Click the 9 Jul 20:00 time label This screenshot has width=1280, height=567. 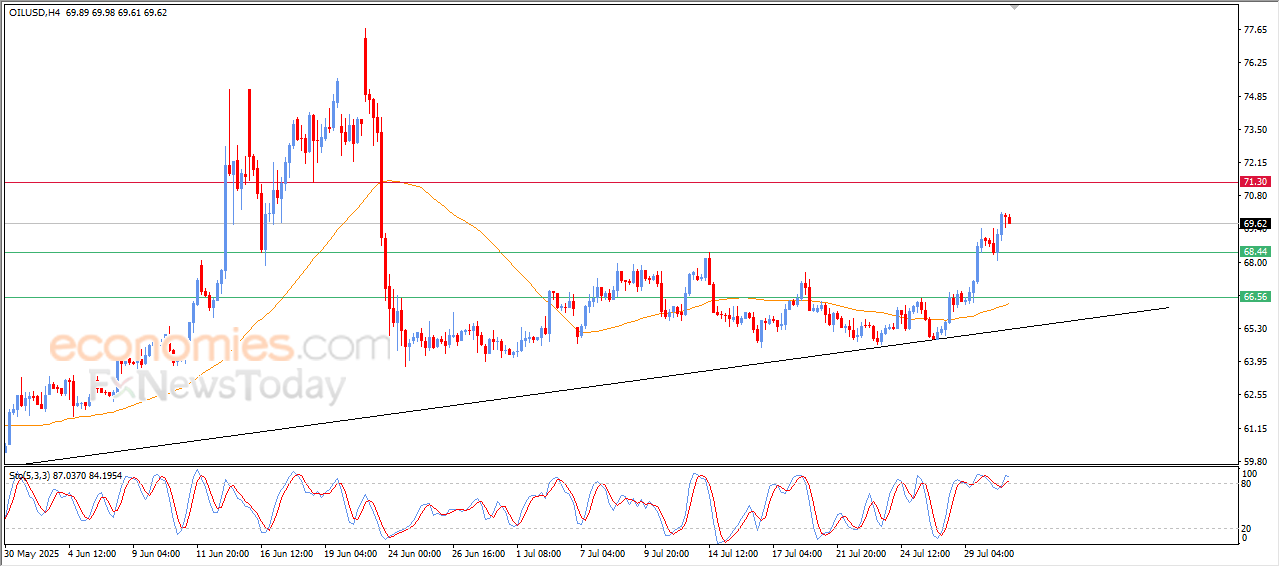pyautogui.click(x=668, y=552)
